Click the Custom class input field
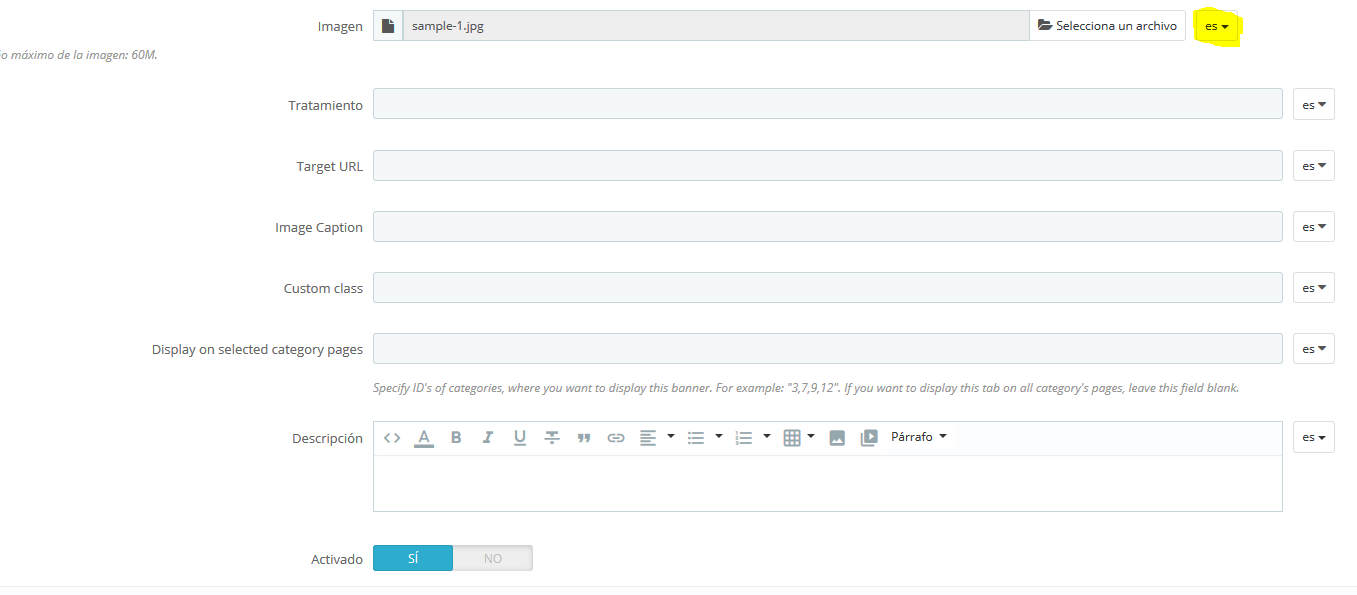The width and height of the screenshot is (1357, 595). pos(828,288)
